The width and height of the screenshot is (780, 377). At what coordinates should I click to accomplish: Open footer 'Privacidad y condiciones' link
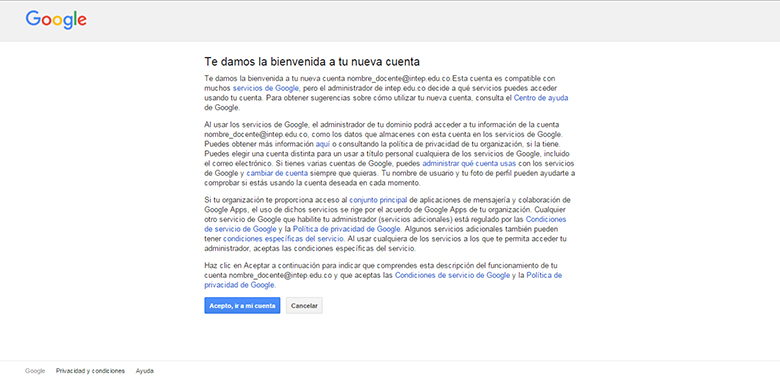(x=91, y=371)
